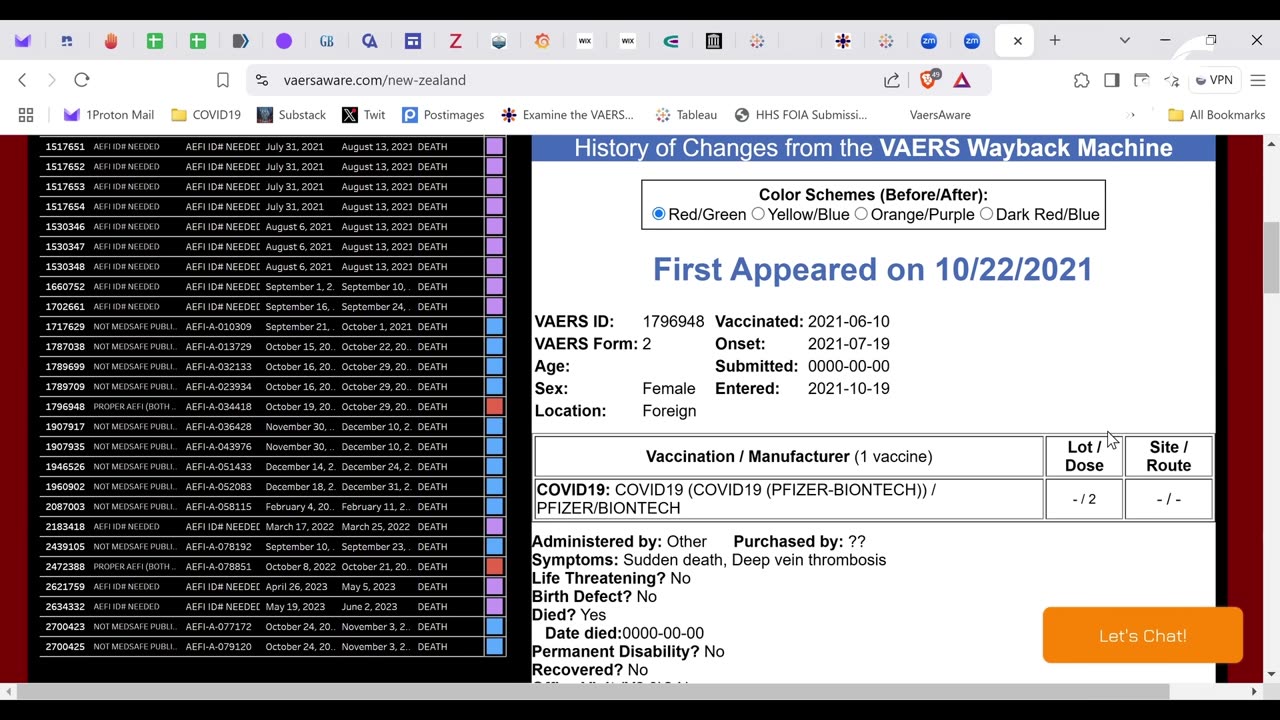Click AEFI-A-034418 in the table
The width and height of the screenshot is (1280, 720).
(x=219, y=407)
